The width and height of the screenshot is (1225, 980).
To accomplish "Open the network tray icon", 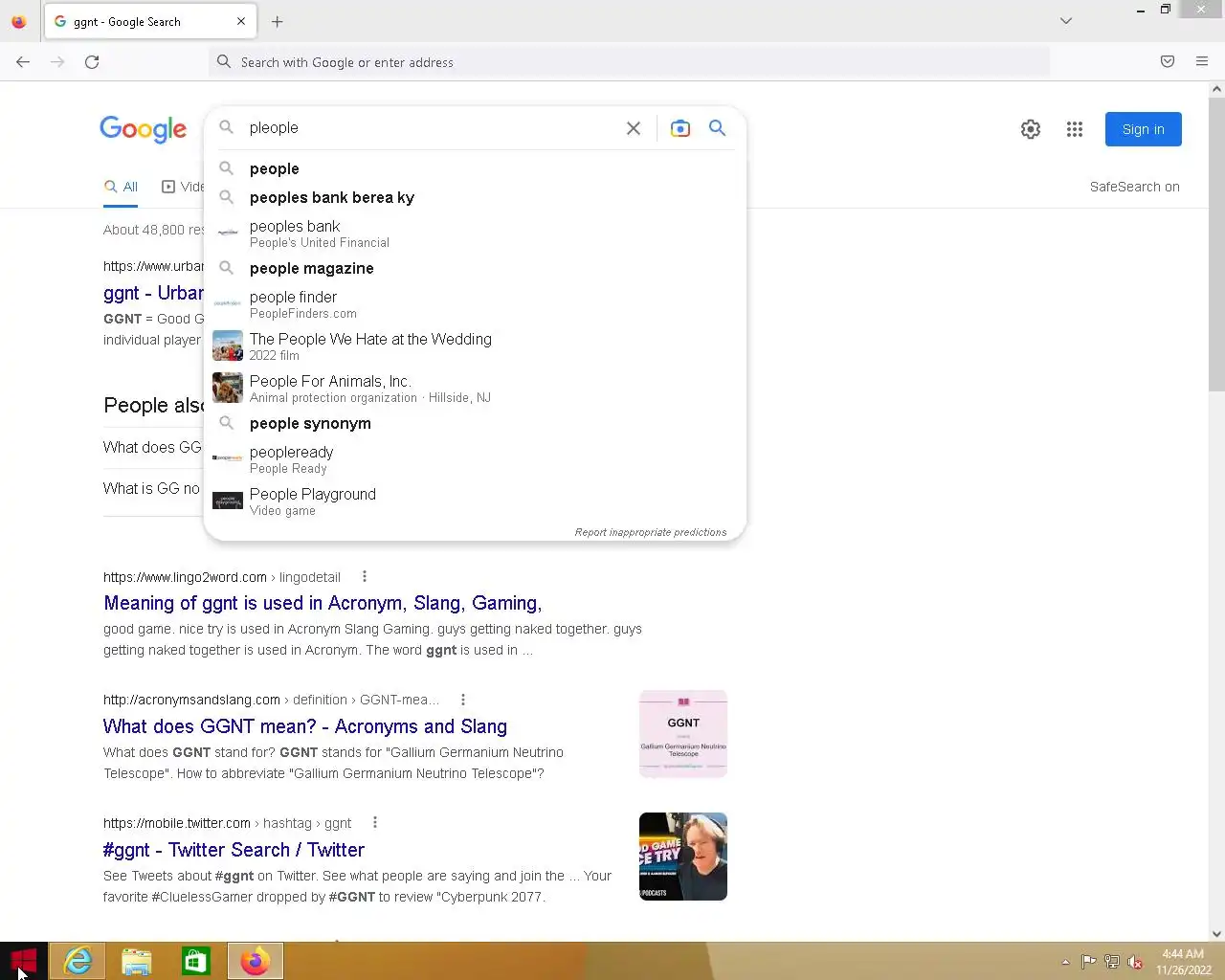I will [1112, 962].
